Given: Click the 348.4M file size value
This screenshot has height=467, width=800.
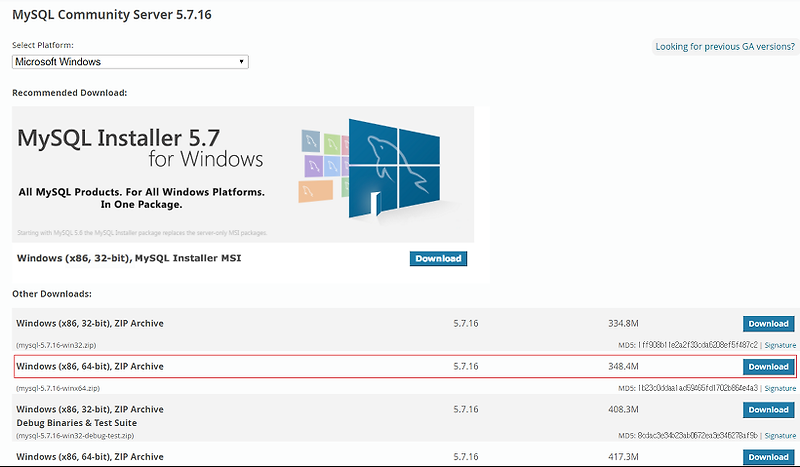Looking at the screenshot, I should click(x=623, y=366).
